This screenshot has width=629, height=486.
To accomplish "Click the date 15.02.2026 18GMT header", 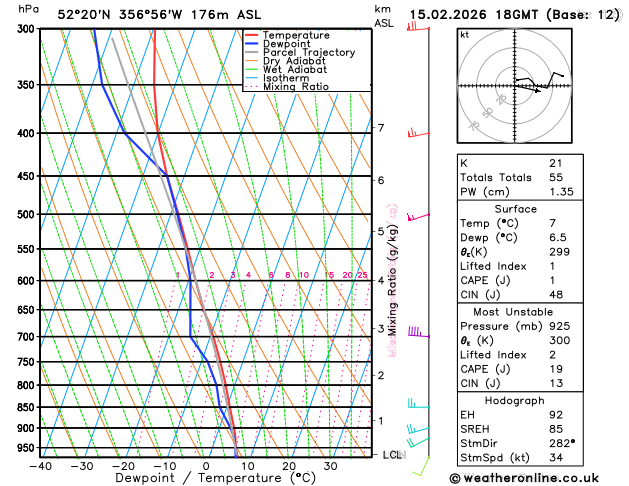I will click(x=515, y=15).
